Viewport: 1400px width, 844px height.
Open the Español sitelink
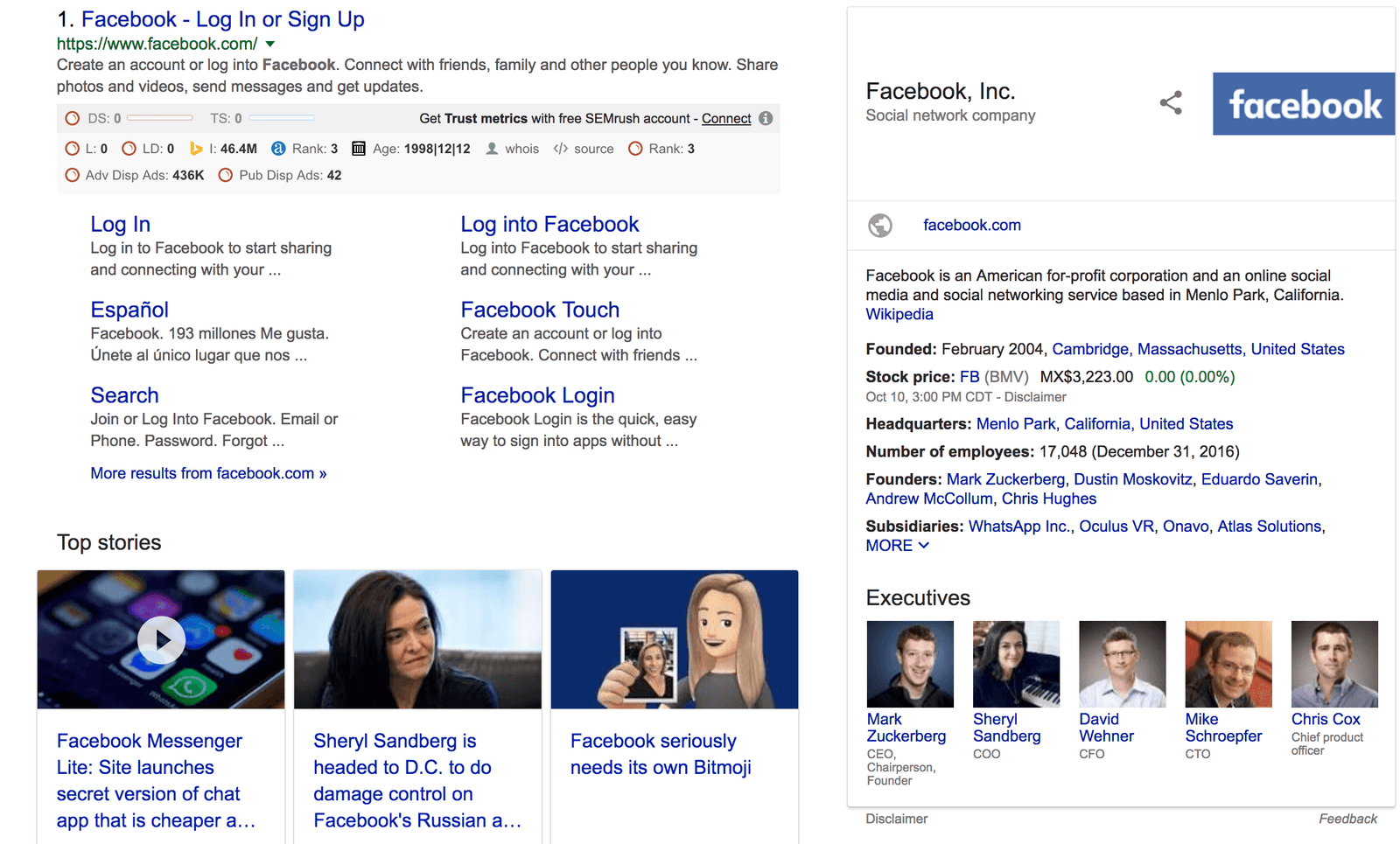coord(129,310)
